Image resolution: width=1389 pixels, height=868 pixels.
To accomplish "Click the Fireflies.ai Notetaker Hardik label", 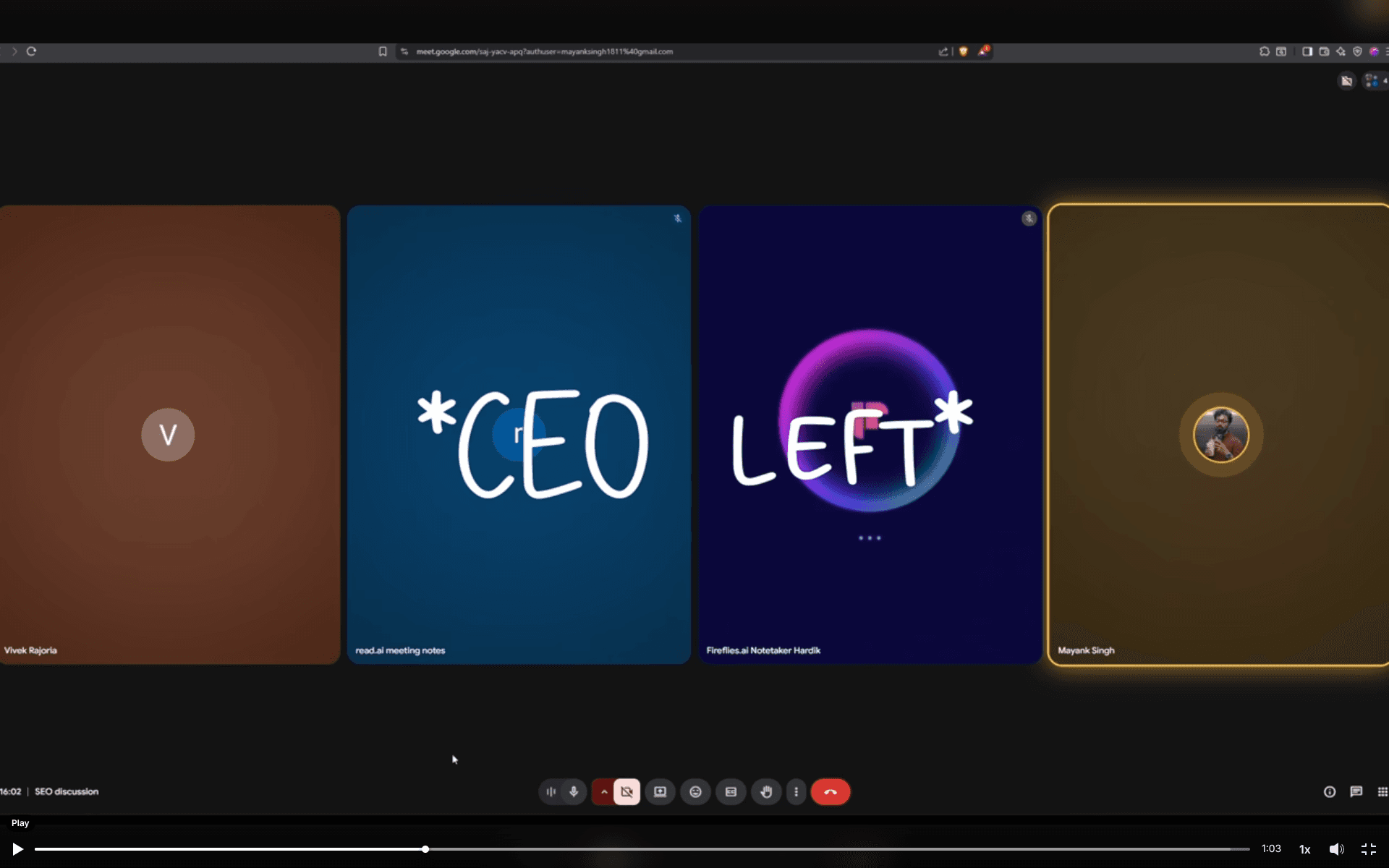I will (763, 650).
